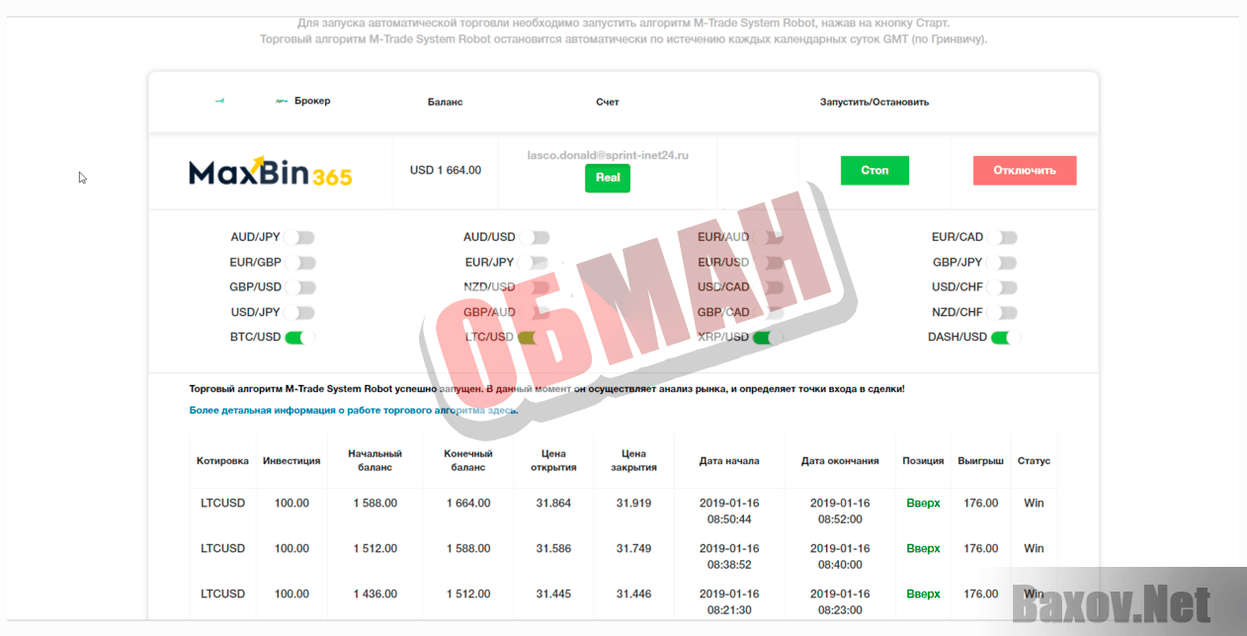Disable the DASH/USD pair switch
The width and height of the screenshot is (1247, 636).
(1004, 338)
